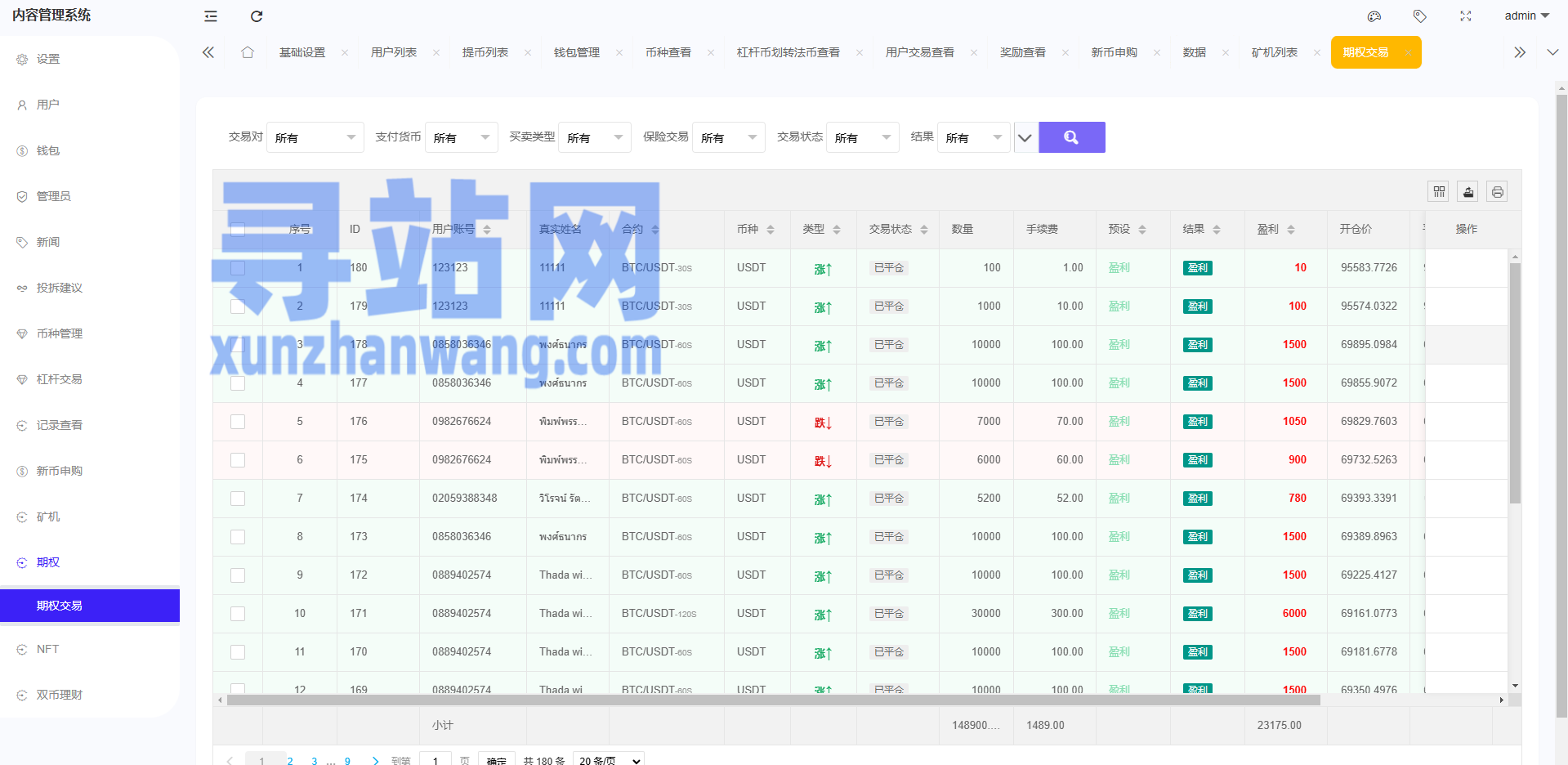Screen dimensions: 1568x765
Task: Go to page 9 in pagination
Action: [347, 760]
